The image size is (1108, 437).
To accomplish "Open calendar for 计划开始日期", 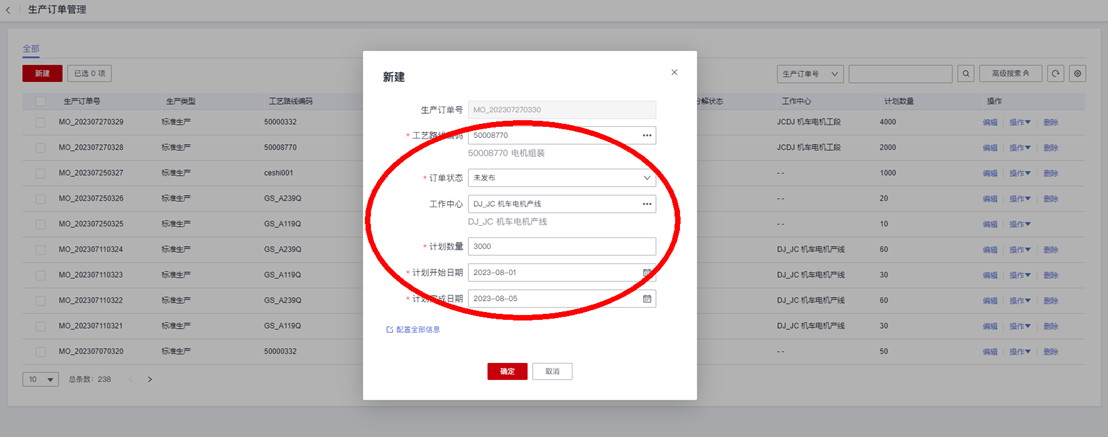I will tap(647, 272).
